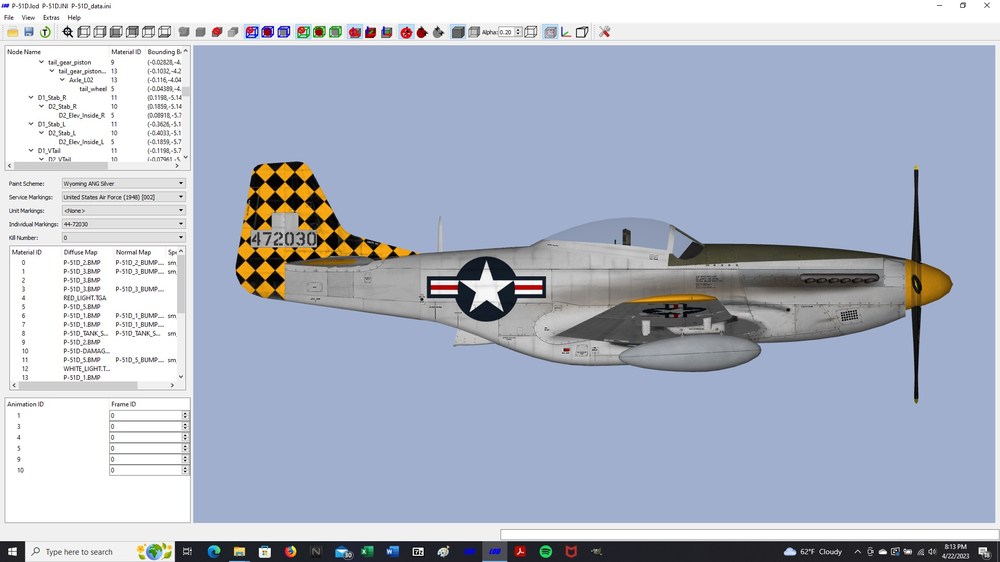Click Frame ID field for animation 10
Screen dimensions: 1000x562
(146, 470)
